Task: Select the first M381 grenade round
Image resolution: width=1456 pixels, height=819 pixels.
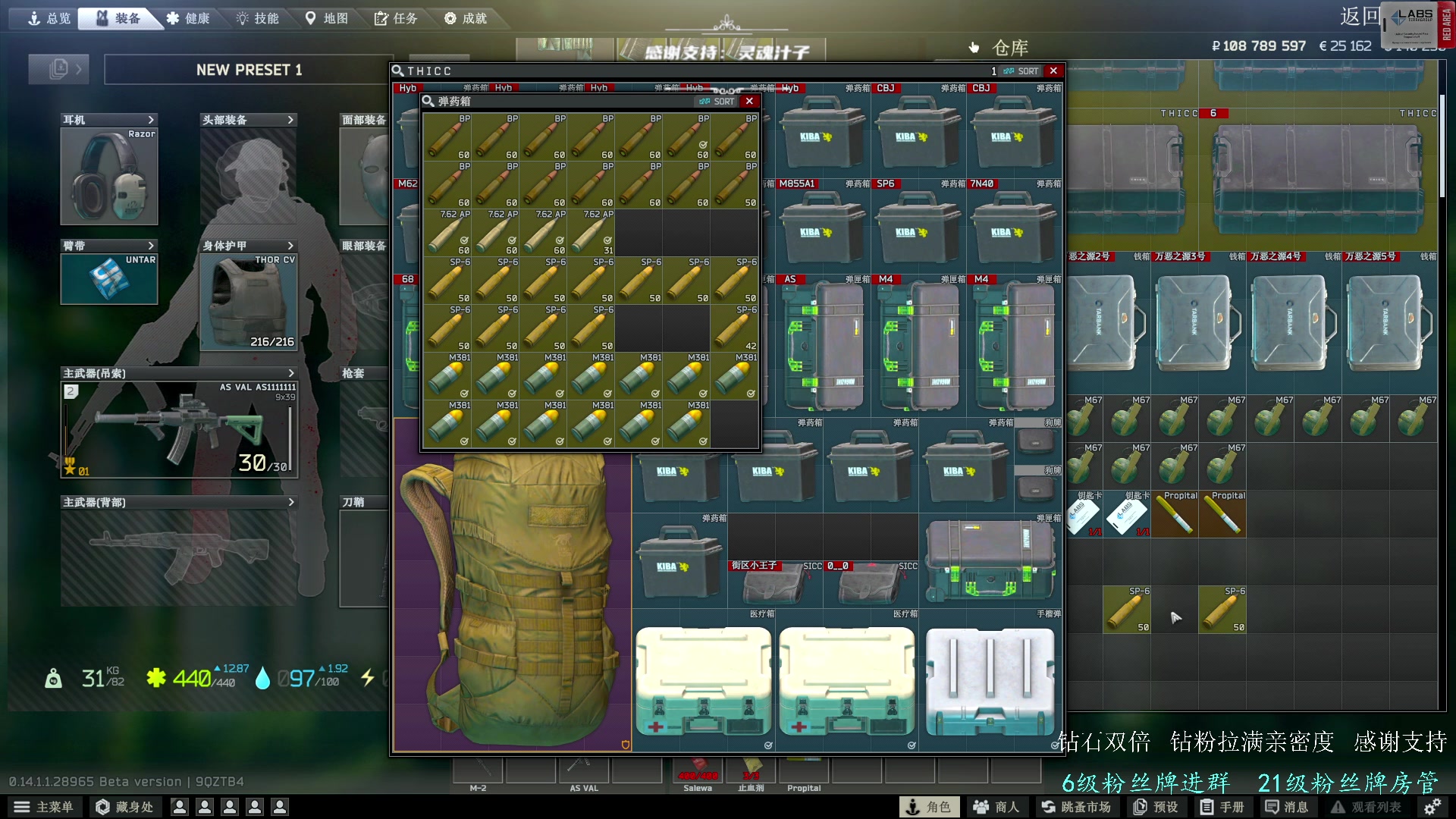Action: [x=447, y=375]
